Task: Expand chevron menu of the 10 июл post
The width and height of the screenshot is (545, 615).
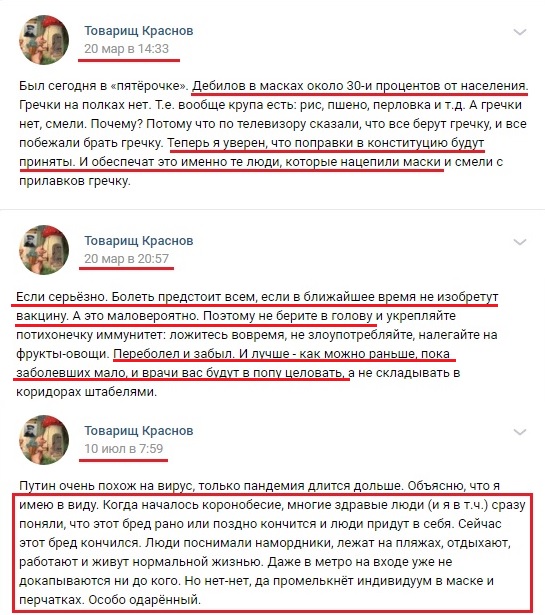Action: tap(520, 432)
